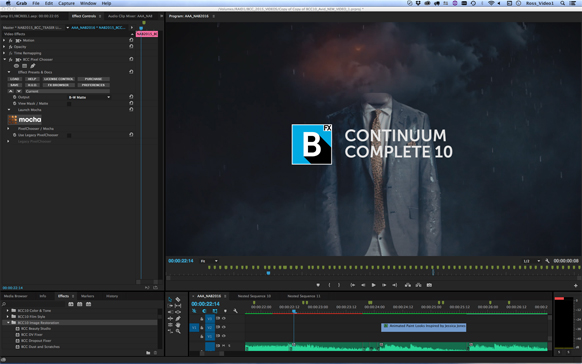The height and width of the screenshot is (364, 582).
Task: Expand BCC10 Color & Tone folder
Action: [8, 310]
